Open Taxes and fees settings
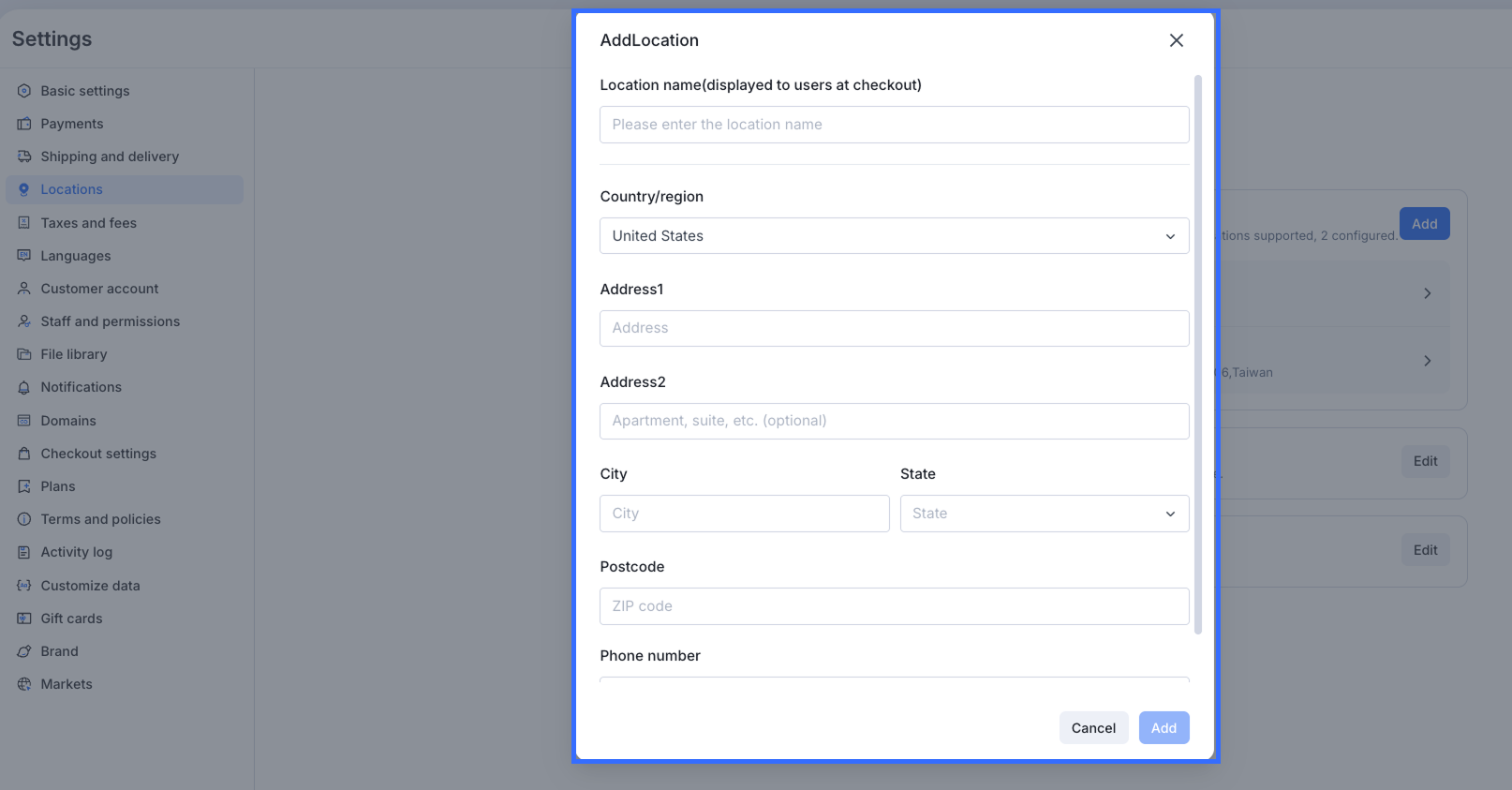This screenshot has height=790, width=1512. tap(88, 223)
